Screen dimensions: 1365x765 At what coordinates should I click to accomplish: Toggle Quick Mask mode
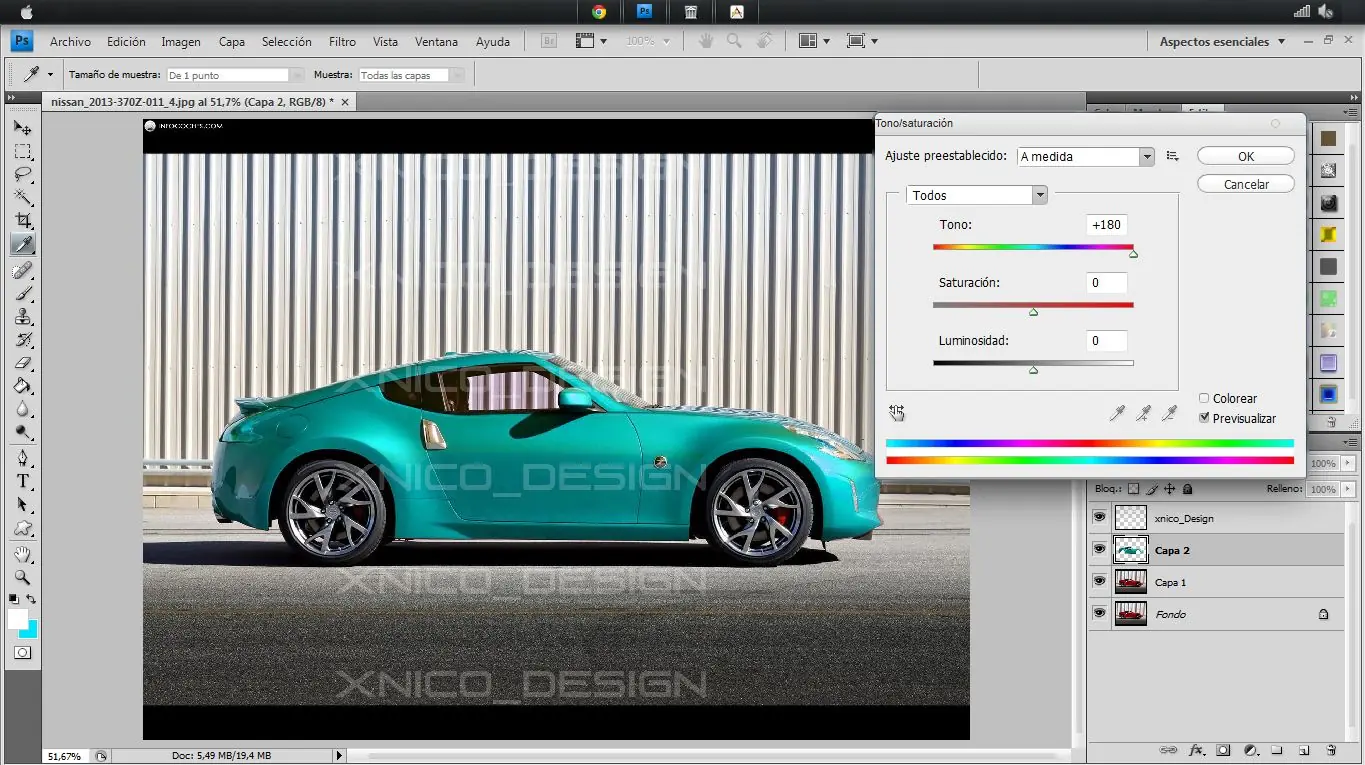pos(22,653)
